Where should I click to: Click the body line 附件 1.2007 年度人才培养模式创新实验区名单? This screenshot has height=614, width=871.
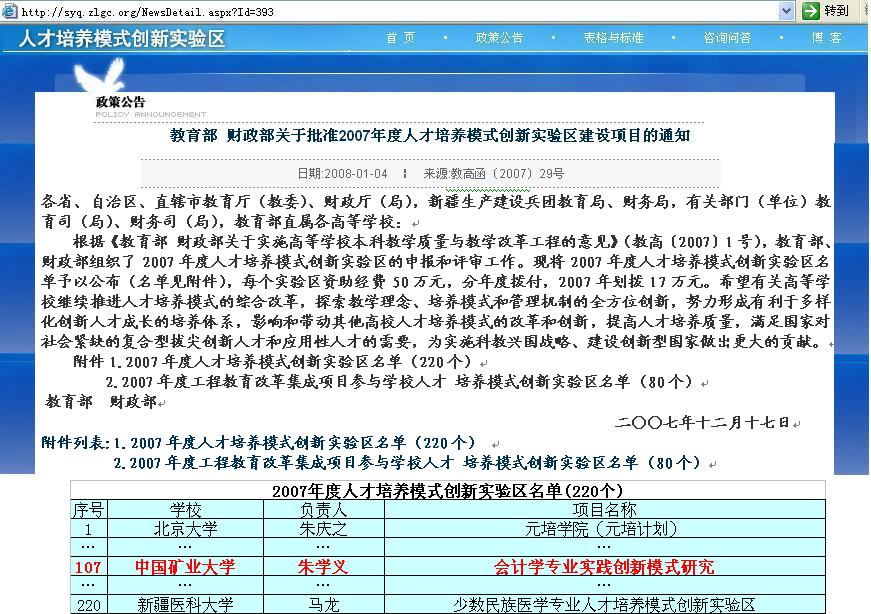tap(272, 362)
